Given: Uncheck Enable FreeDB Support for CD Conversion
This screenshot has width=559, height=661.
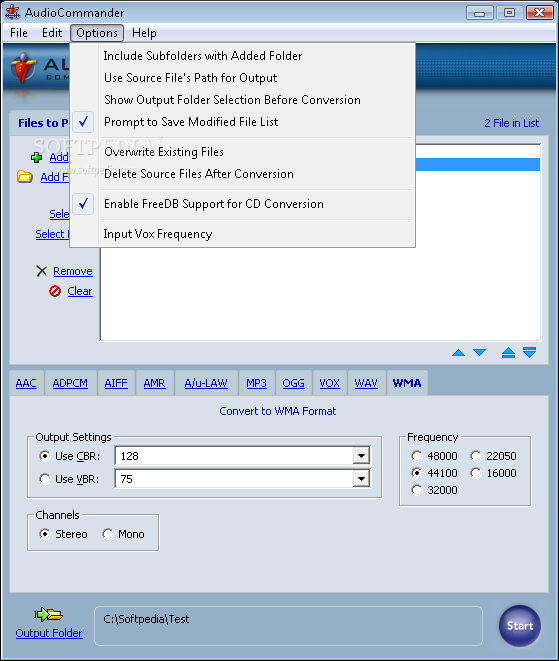Looking at the screenshot, I should tap(242, 204).
